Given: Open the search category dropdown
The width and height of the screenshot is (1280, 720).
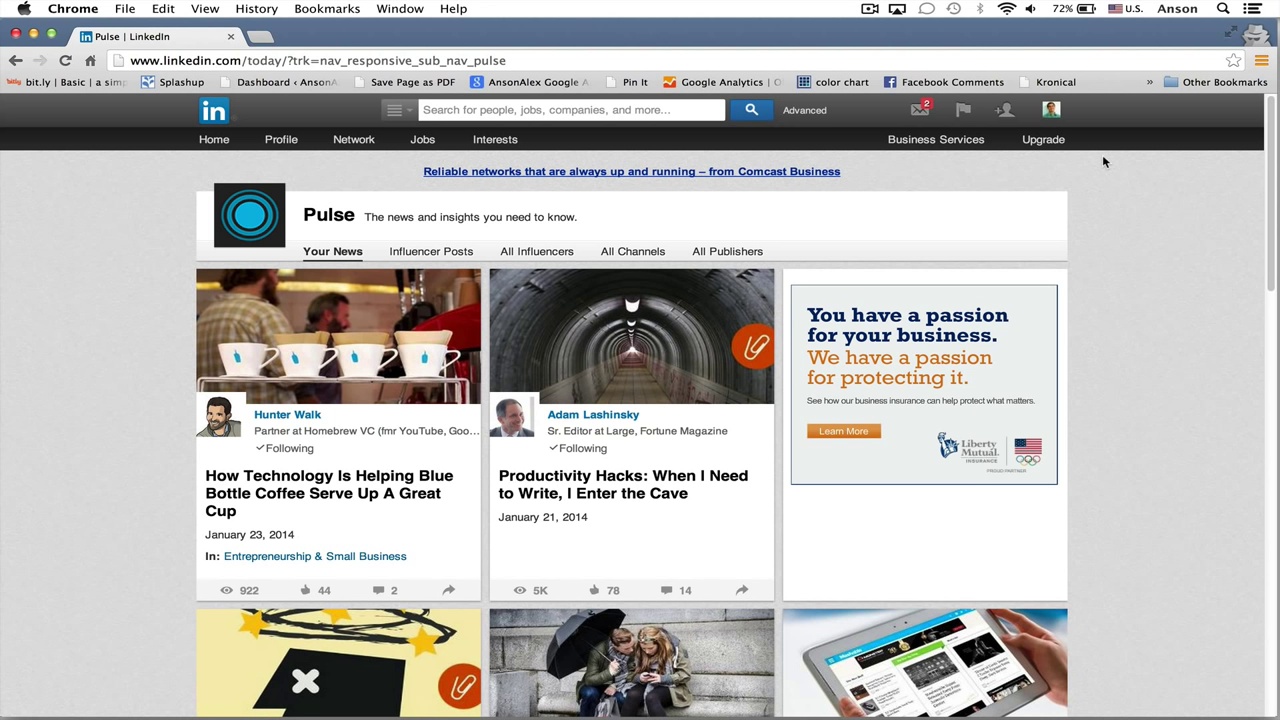Looking at the screenshot, I should tap(398, 110).
